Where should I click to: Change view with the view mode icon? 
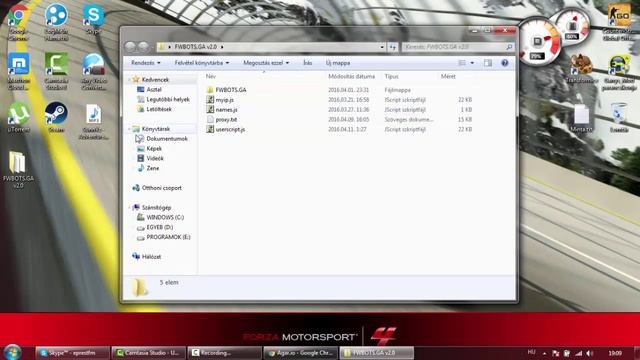(462, 63)
